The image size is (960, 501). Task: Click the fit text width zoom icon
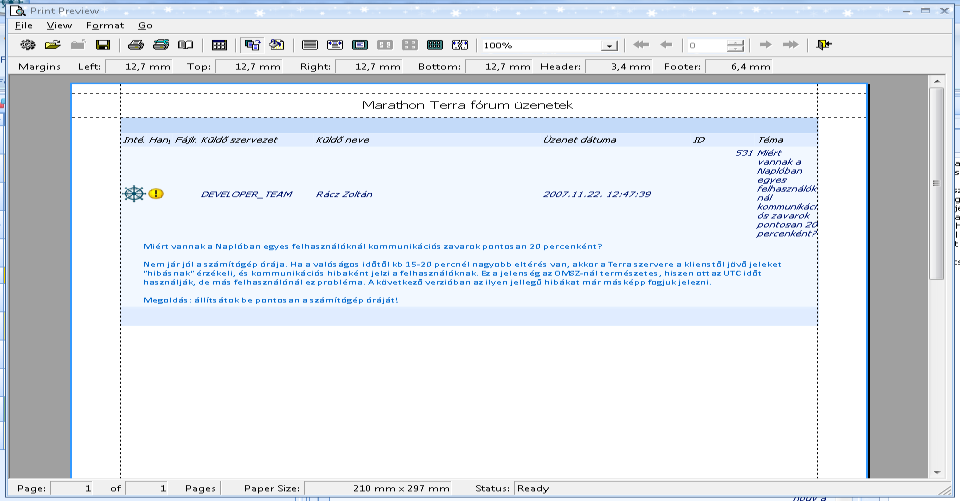coord(335,45)
